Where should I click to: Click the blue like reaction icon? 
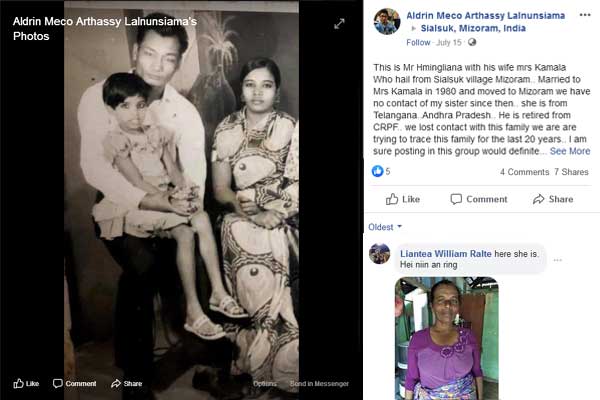point(377,171)
